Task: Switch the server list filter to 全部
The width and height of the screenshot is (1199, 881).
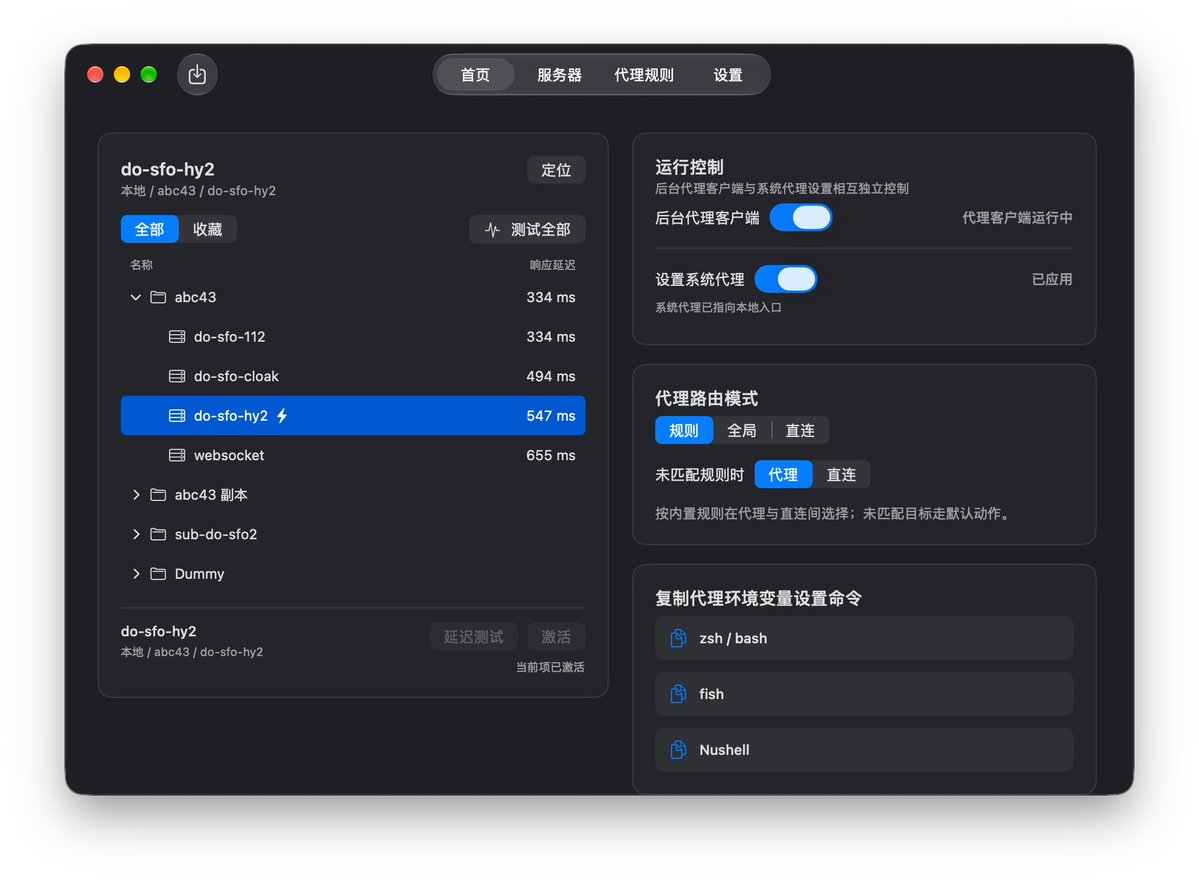Action: pos(149,229)
